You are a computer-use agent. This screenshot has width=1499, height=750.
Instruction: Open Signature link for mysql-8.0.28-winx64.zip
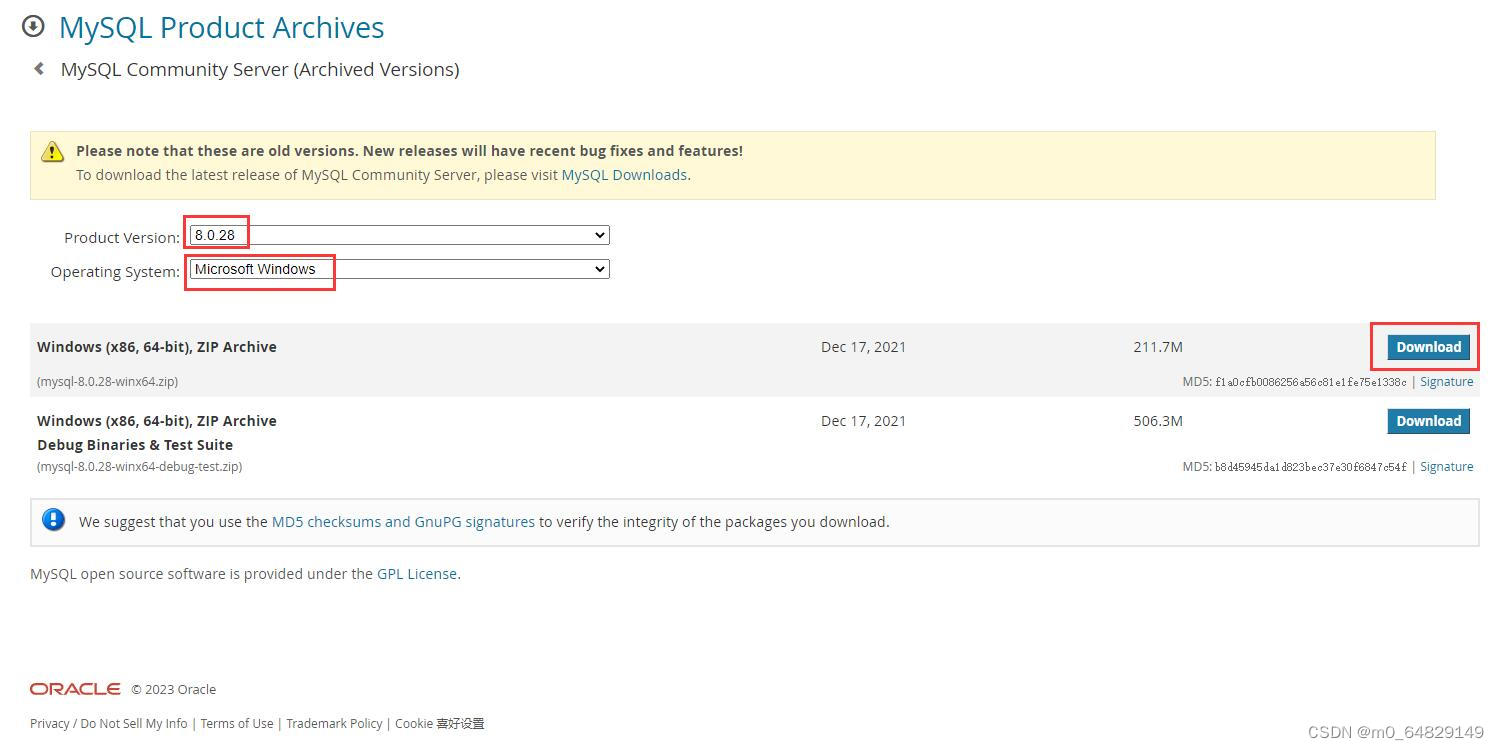(1446, 382)
